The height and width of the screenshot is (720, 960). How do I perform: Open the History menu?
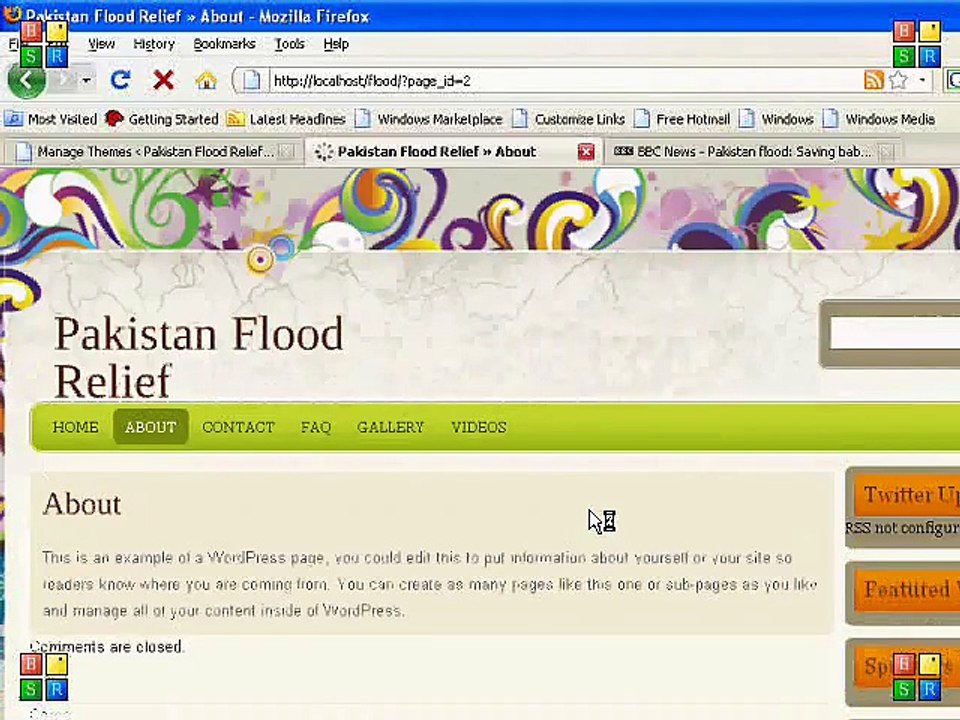point(154,44)
